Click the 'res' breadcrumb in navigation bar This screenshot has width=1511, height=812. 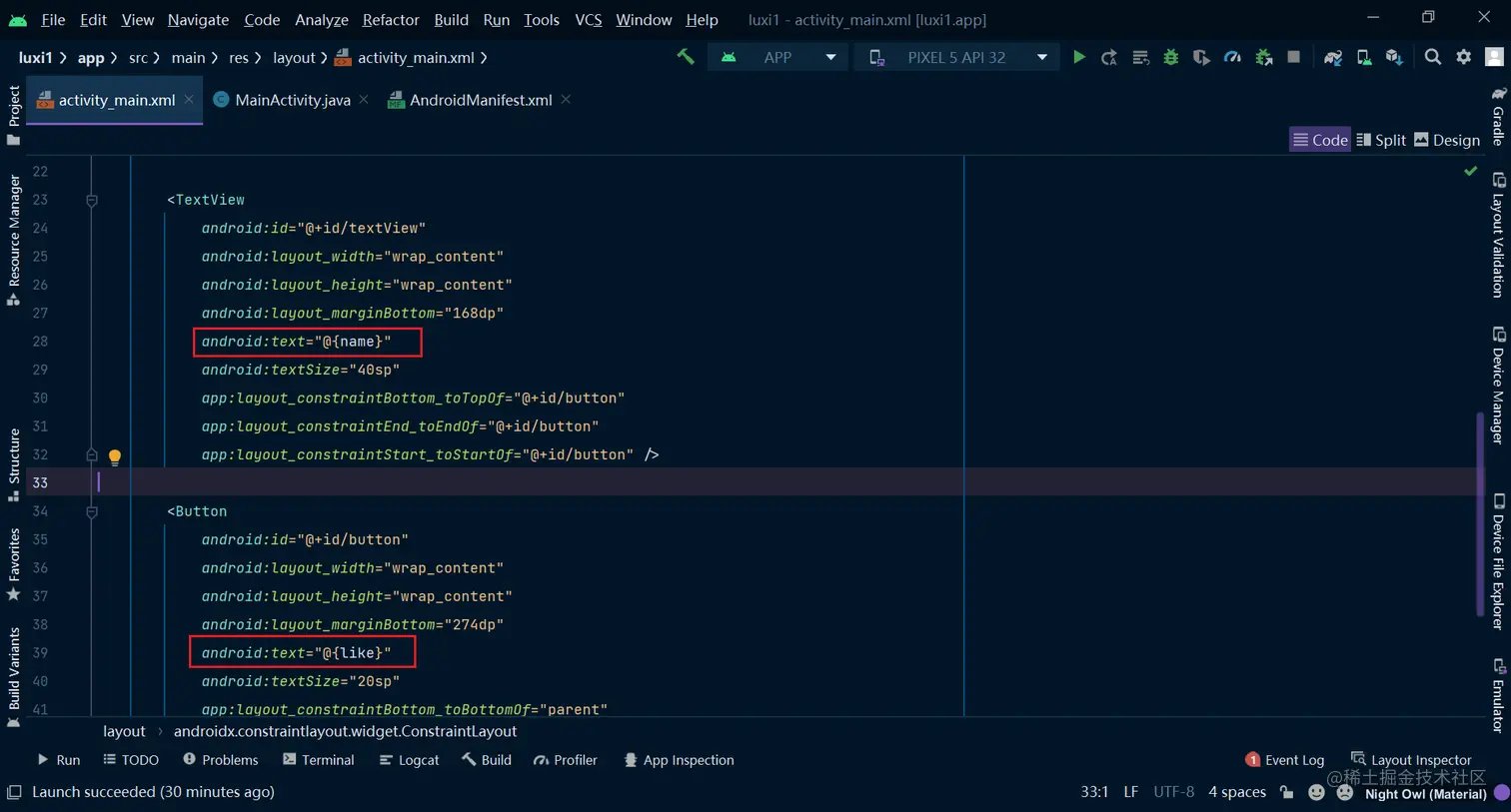(x=239, y=58)
